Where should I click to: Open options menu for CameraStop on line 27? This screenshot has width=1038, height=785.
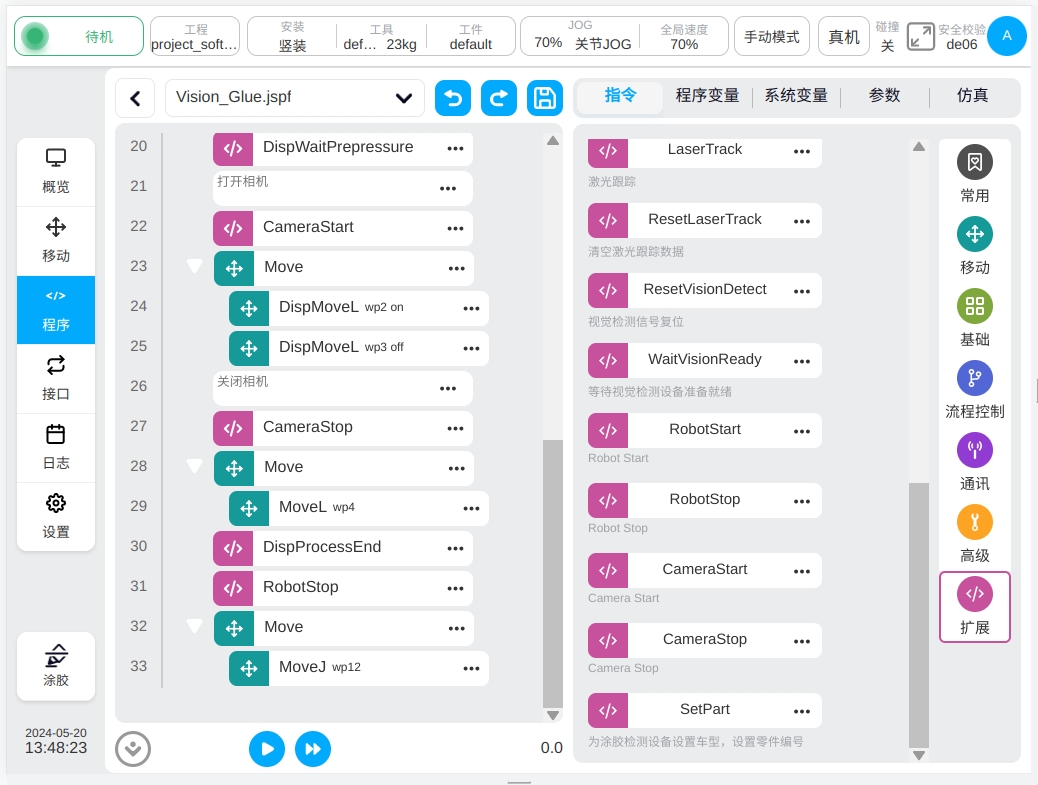[x=455, y=428]
